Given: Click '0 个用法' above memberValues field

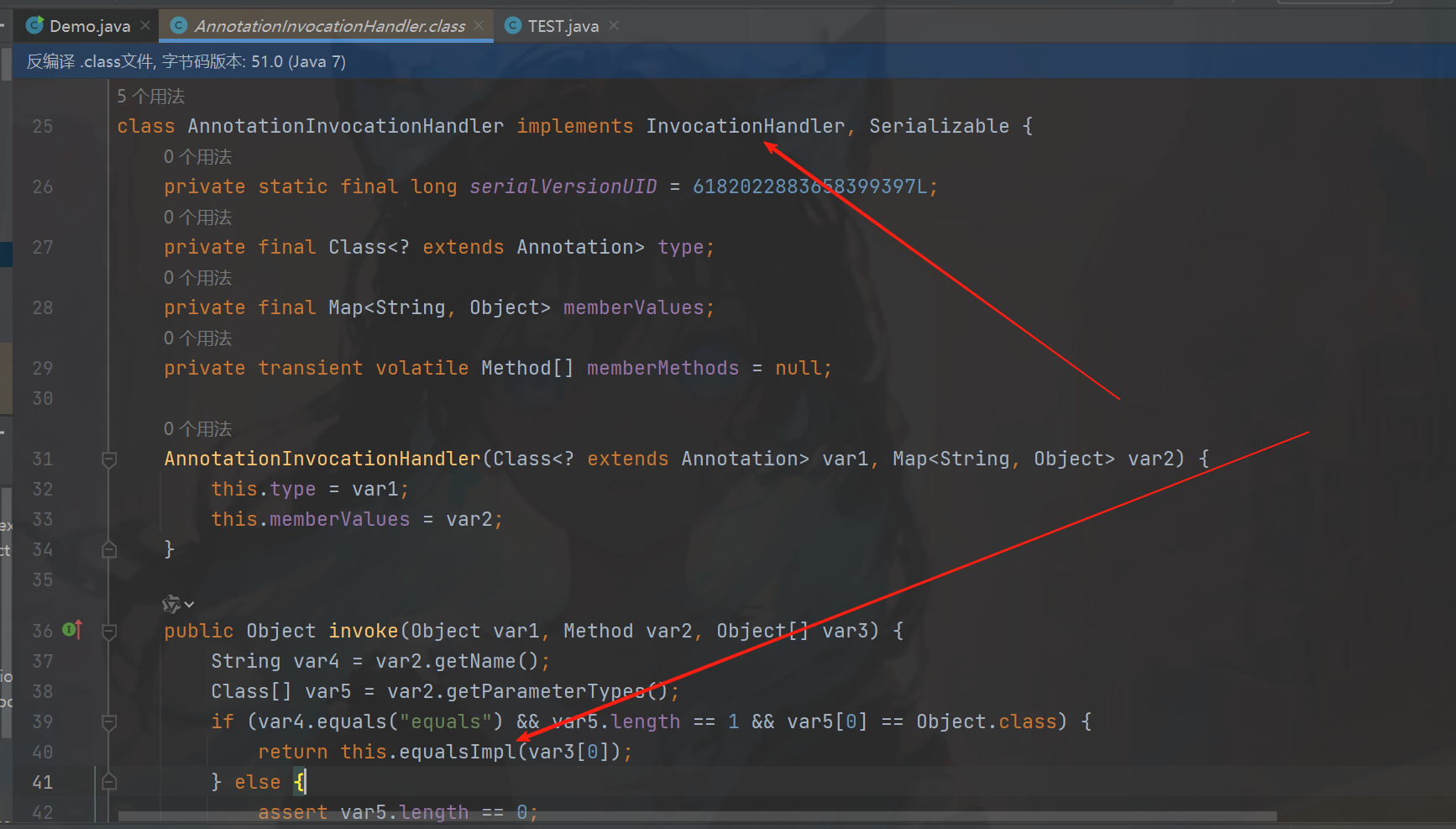Looking at the screenshot, I should pos(197,278).
